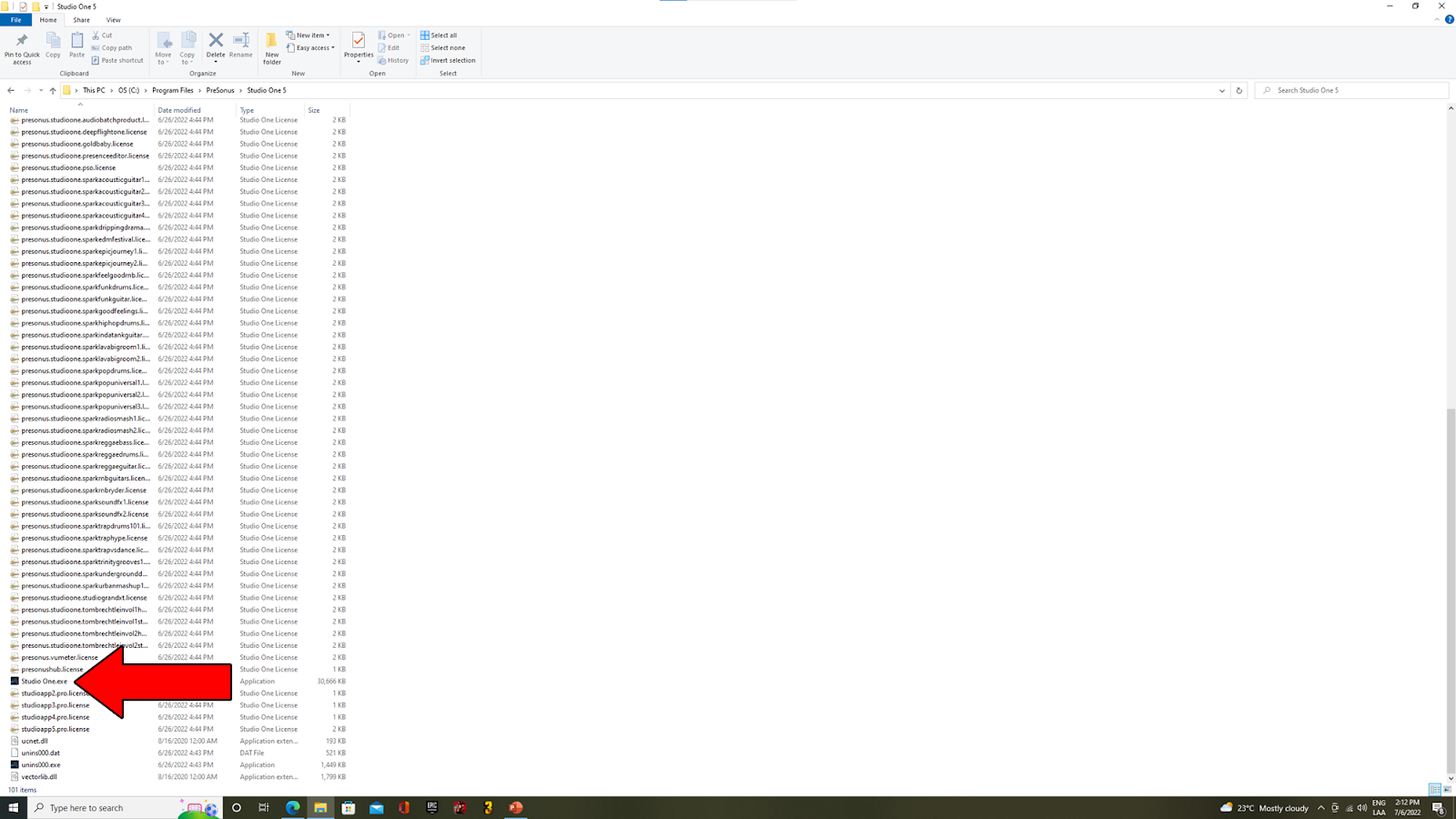The image size is (1456, 819).
Task: Open File Explorer Help question mark icon
Action: (1450, 19)
